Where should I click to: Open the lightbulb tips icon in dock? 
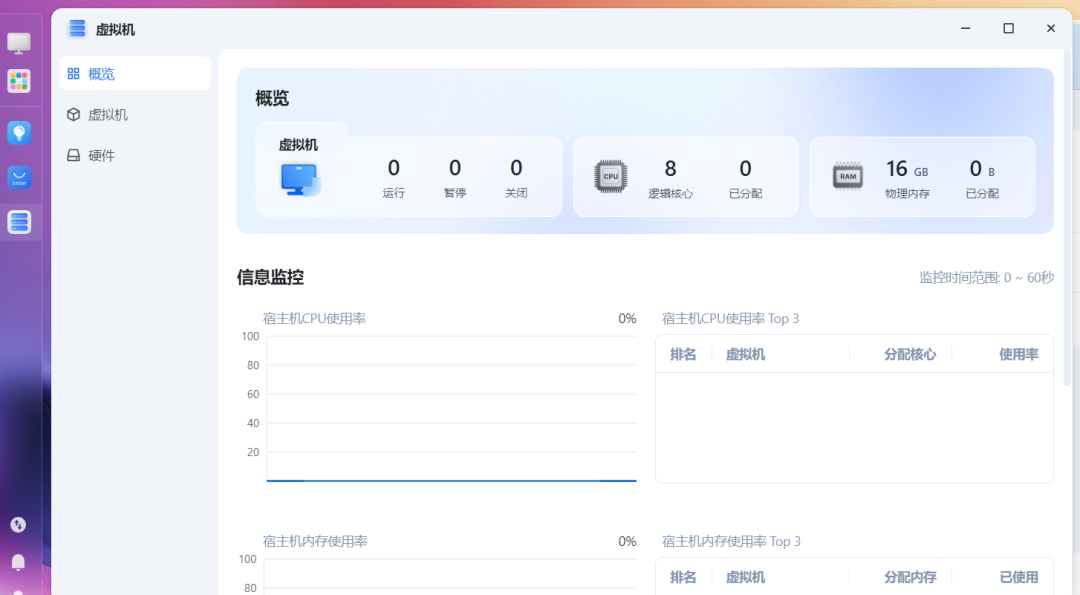coord(19,133)
